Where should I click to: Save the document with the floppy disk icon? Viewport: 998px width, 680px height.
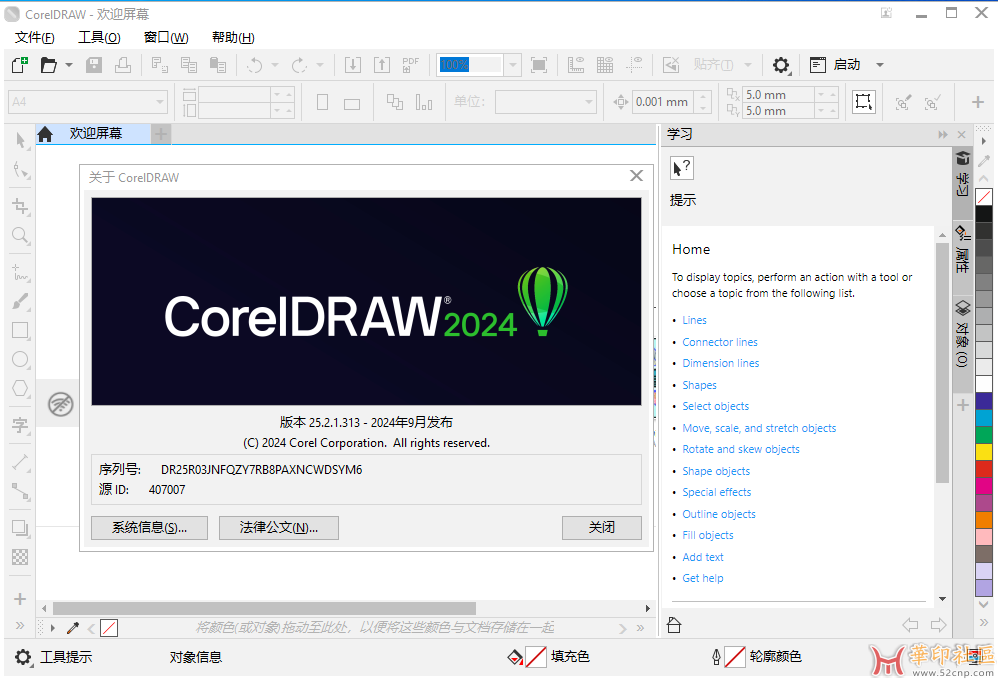pyautogui.click(x=94, y=64)
